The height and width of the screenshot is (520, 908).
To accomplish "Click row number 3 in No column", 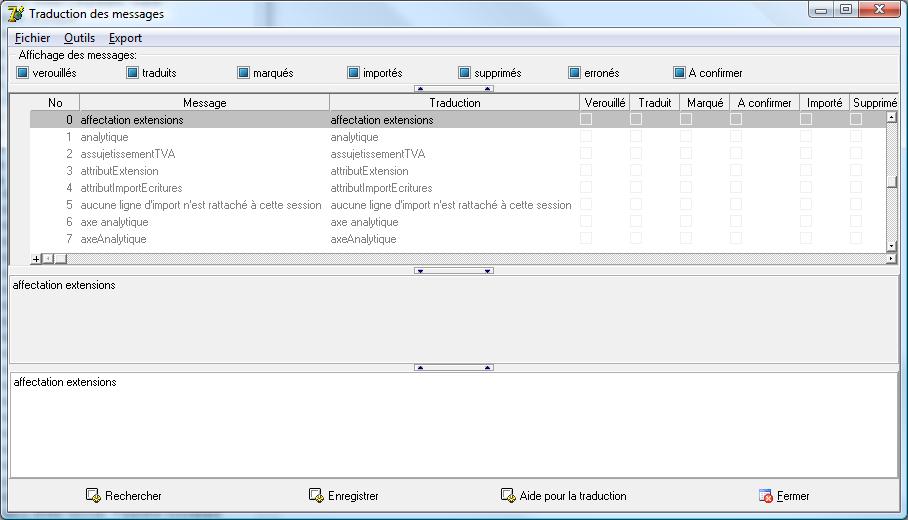I will click(69, 171).
